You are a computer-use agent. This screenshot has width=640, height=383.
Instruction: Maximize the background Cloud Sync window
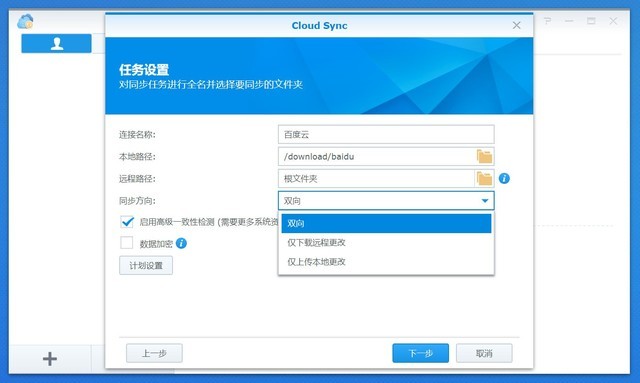tap(591, 21)
